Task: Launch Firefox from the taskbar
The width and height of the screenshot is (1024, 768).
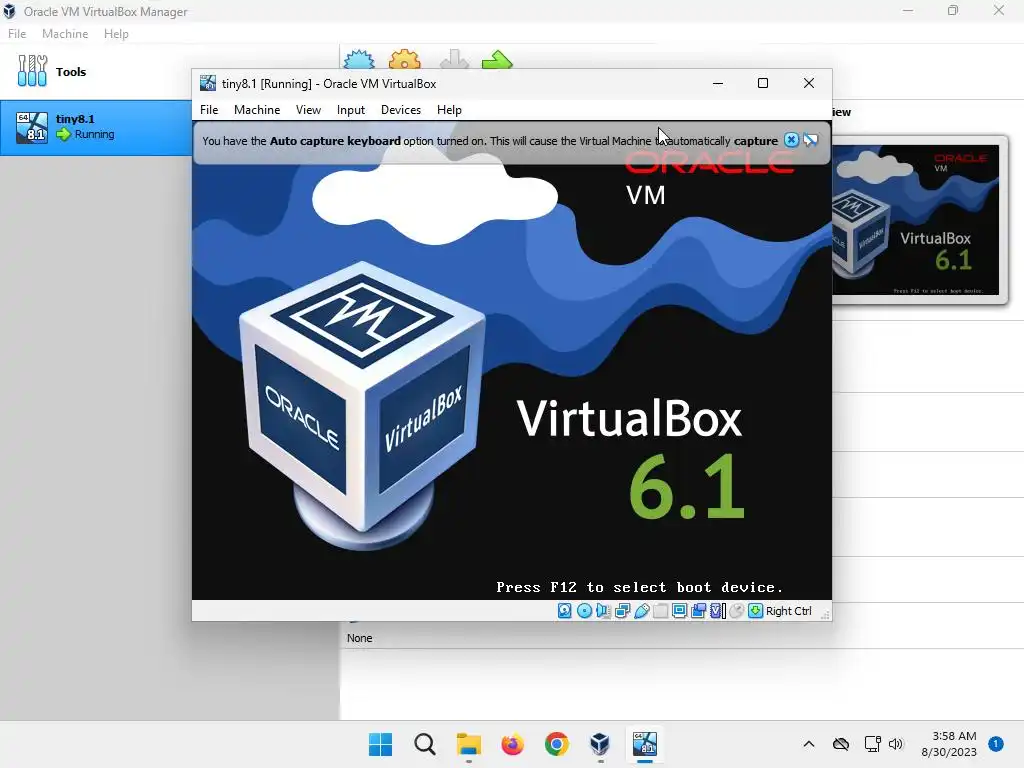Action: point(513,744)
